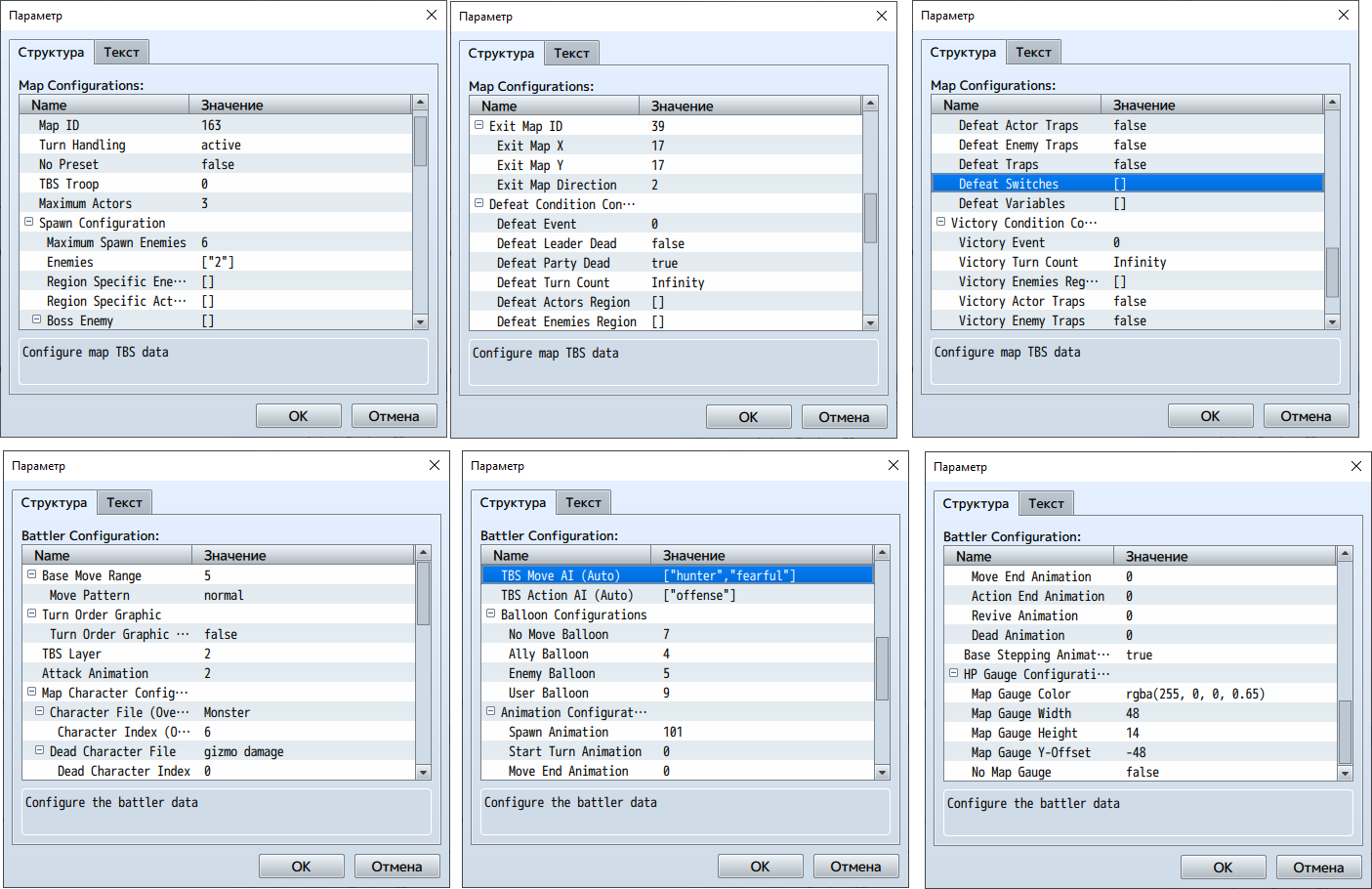Open Текст tab in the TBS Move AI dialog
Screen dimensions: 1372x889
coord(584,503)
